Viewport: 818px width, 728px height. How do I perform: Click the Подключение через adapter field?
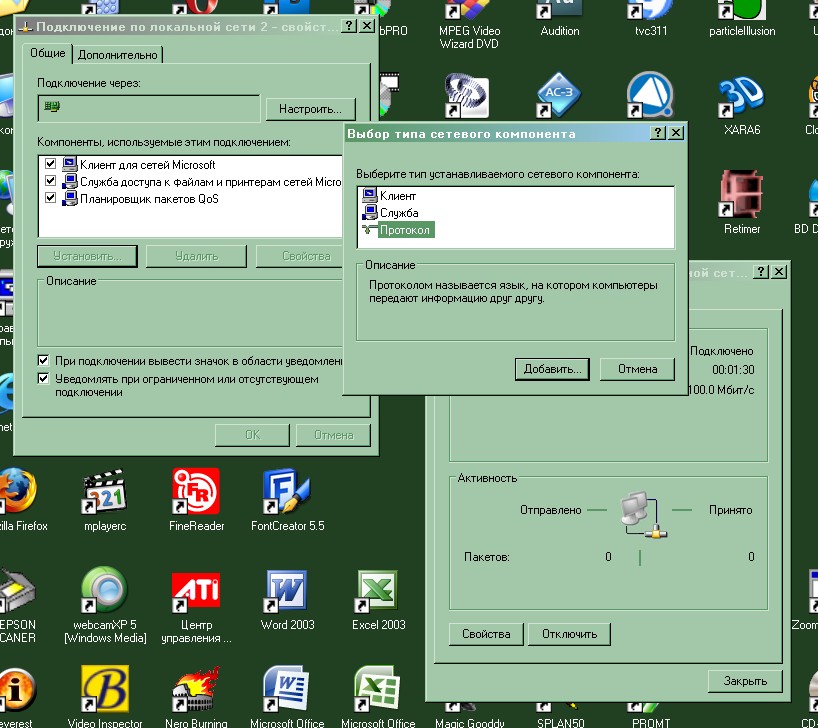[x=149, y=109]
